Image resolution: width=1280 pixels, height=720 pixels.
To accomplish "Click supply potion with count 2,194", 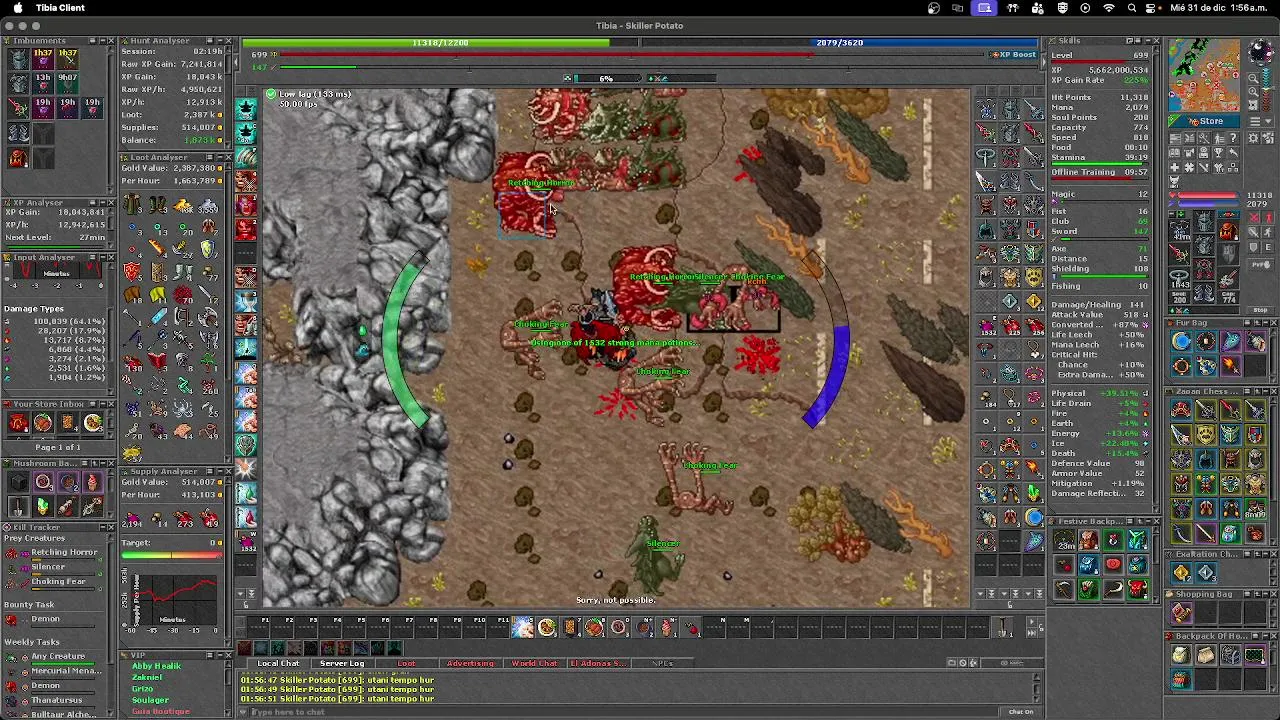I will pos(132,518).
